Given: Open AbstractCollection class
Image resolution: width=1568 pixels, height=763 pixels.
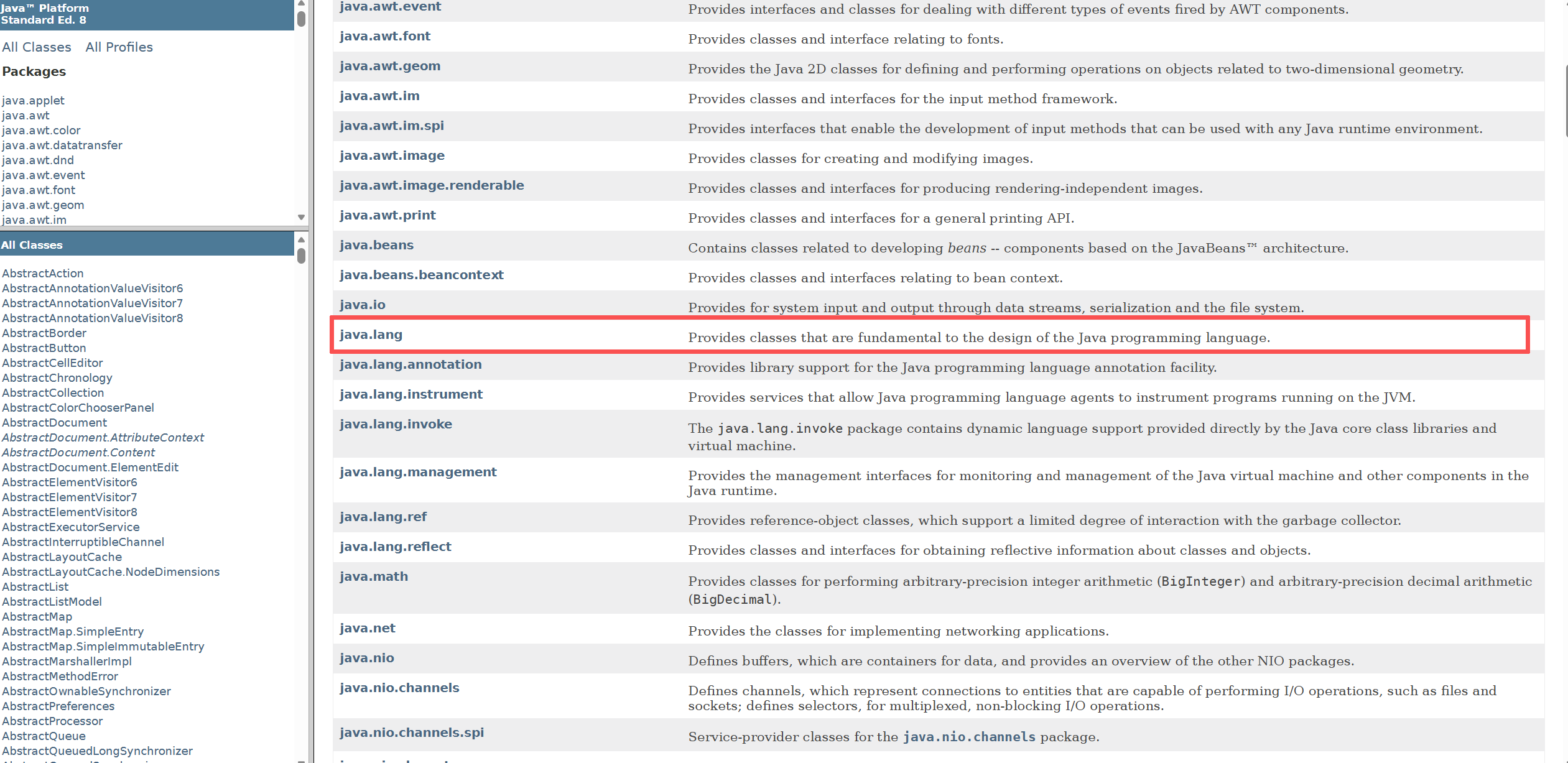Looking at the screenshot, I should coord(53,393).
